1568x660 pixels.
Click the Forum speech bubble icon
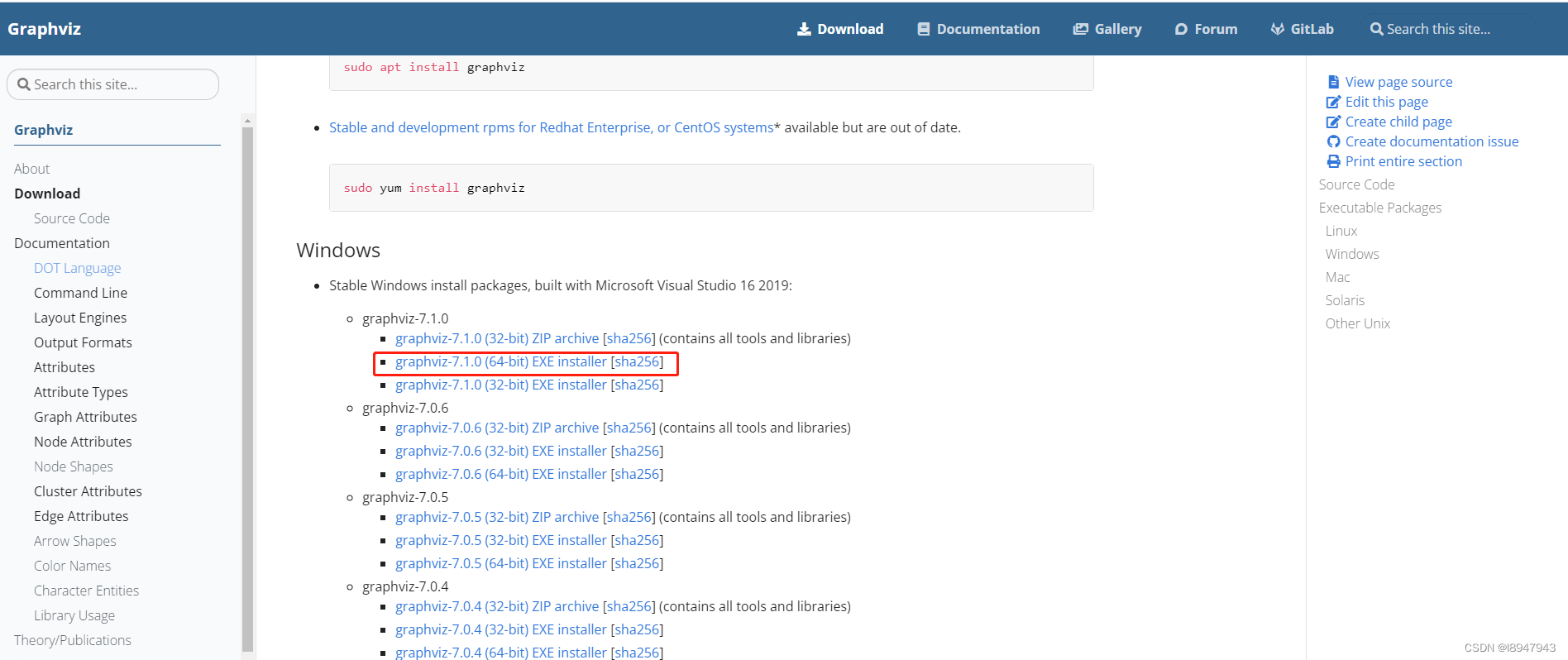click(1181, 29)
